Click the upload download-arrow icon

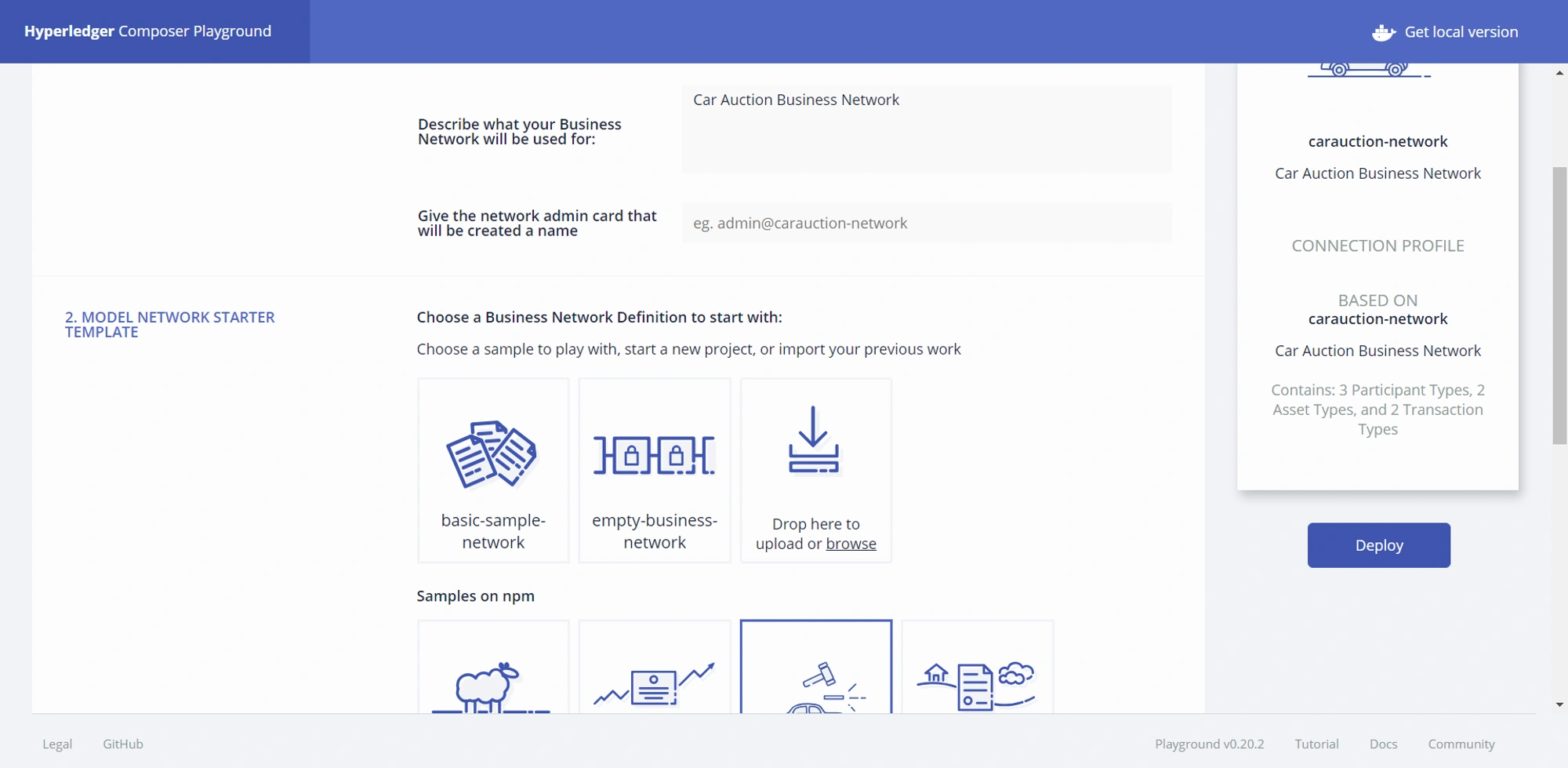click(x=814, y=439)
